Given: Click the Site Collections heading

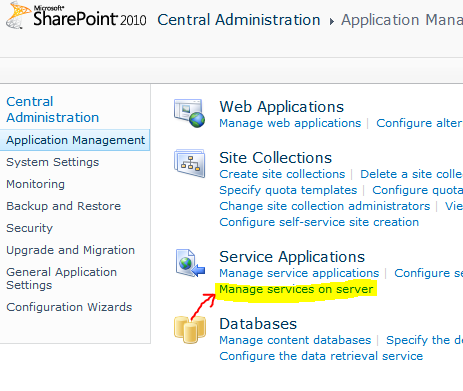Looking at the screenshot, I should point(275,158).
